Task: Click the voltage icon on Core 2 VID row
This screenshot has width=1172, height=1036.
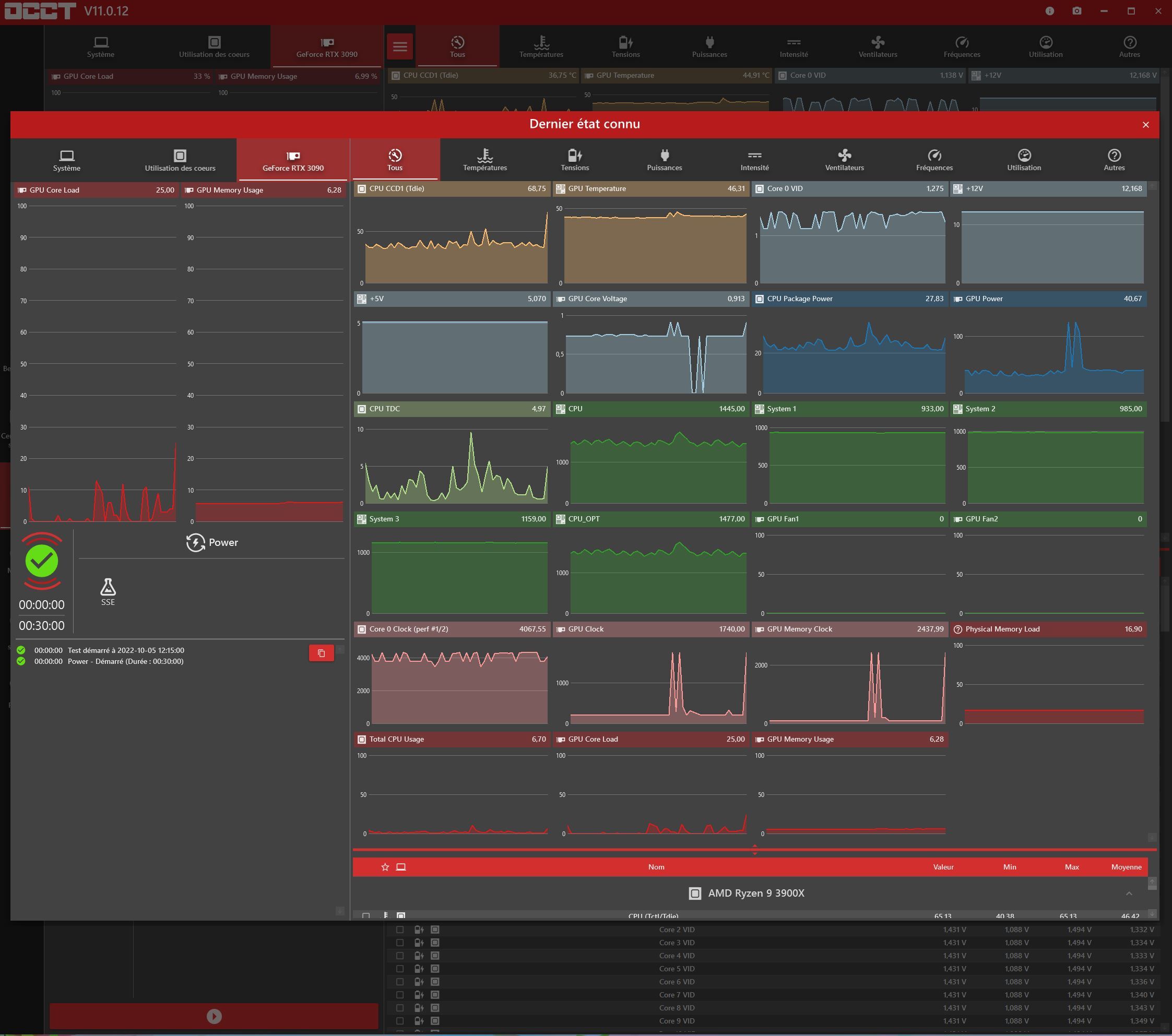Action: (419, 930)
